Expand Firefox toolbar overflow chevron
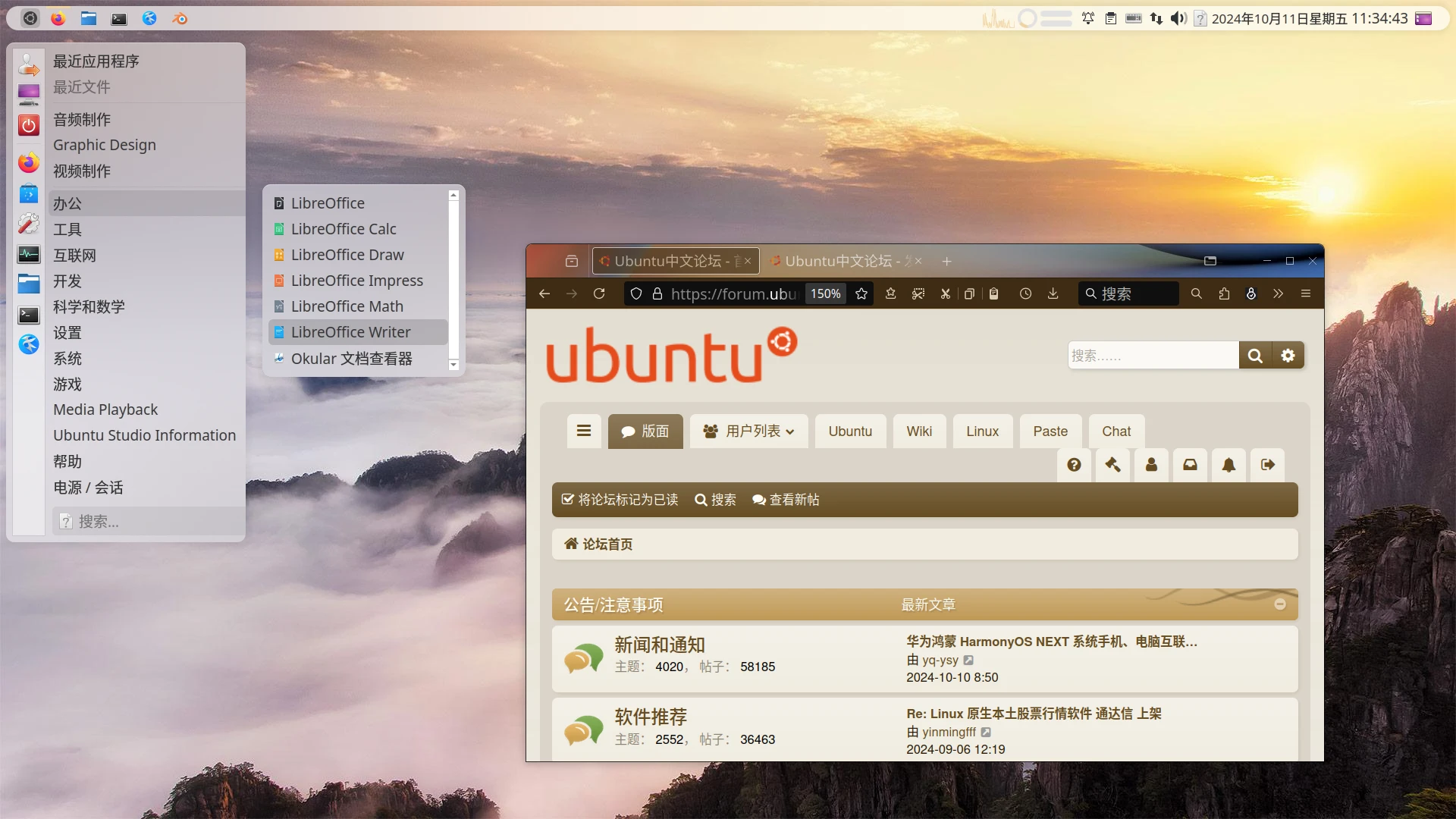This screenshot has height=819, width=1456. pos(1278,293)
